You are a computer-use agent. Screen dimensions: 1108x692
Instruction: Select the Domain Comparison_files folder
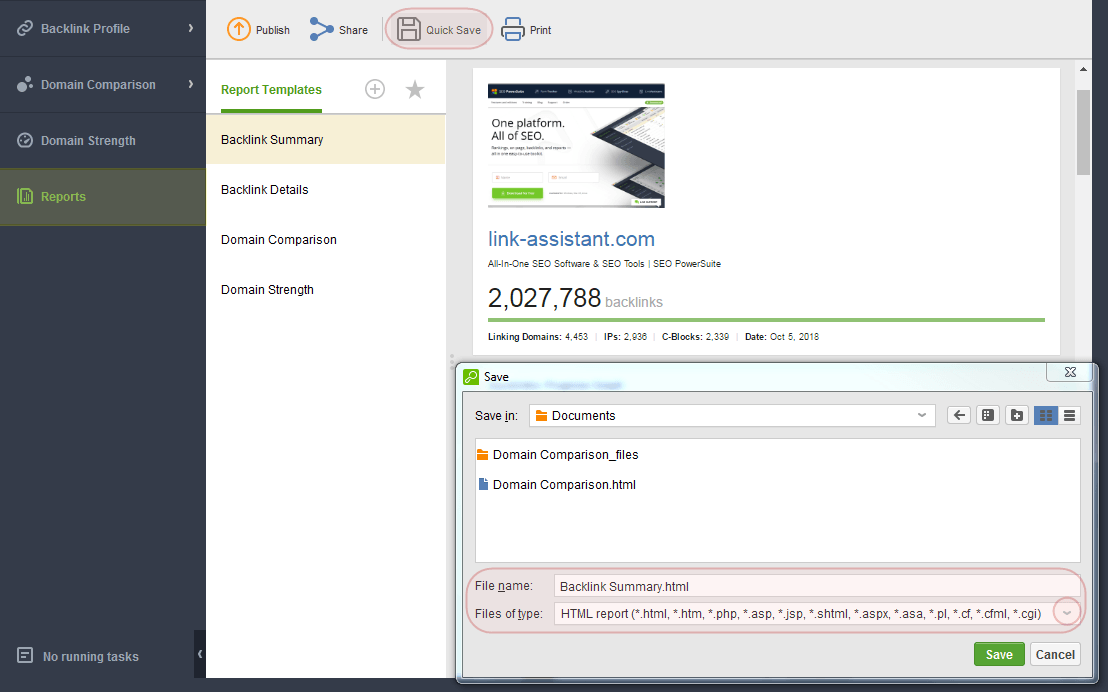(x=558, y=455)
